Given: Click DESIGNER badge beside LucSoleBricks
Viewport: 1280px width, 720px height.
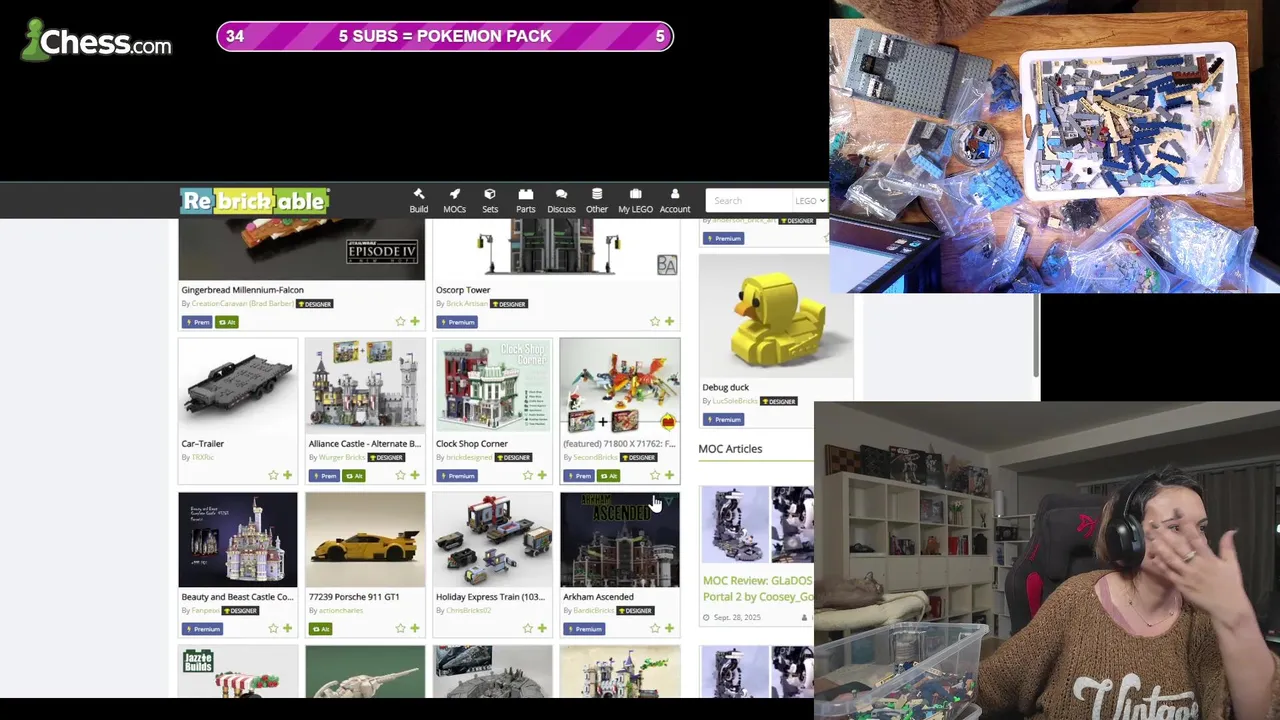Looking at the screenshot, I should tap(777, 401).
